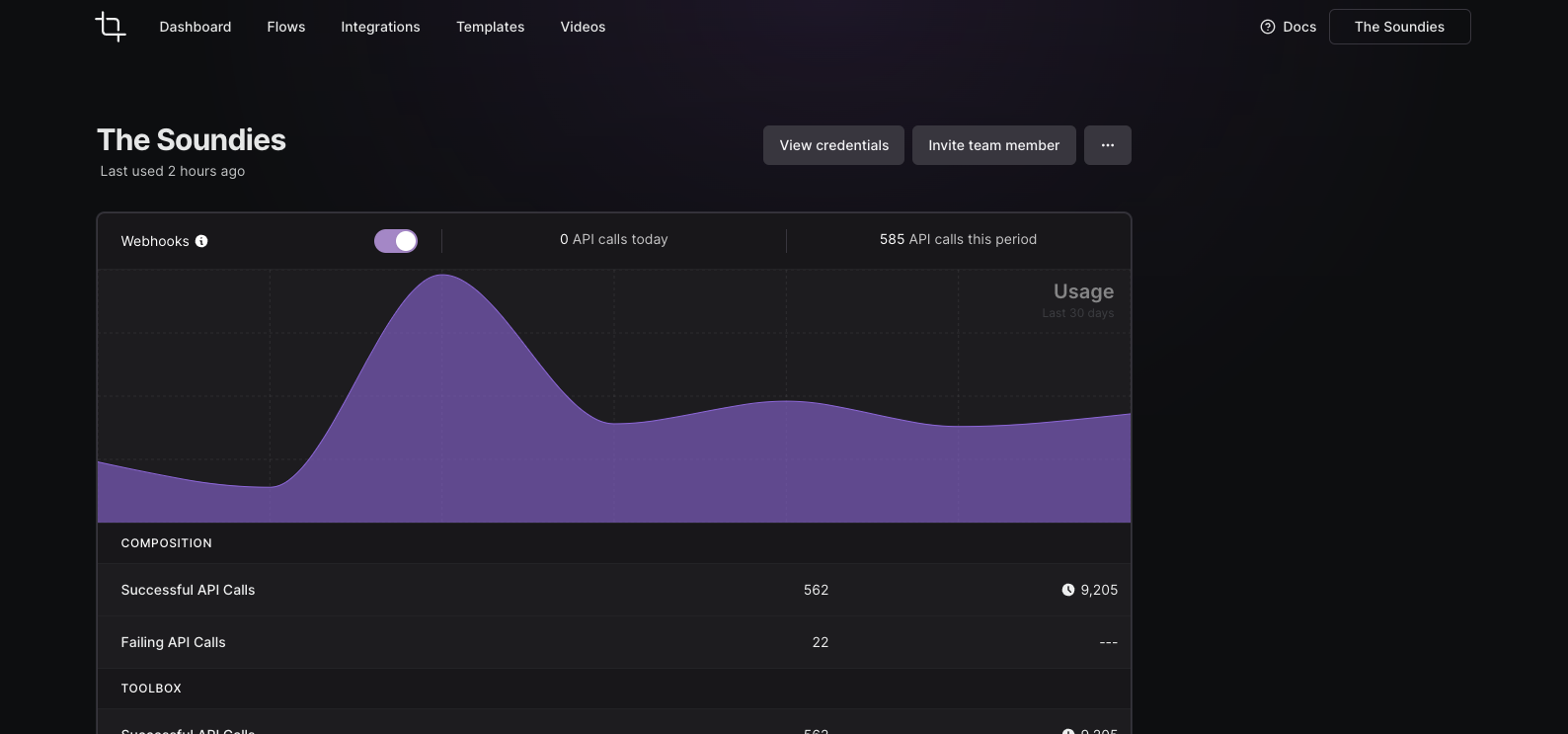Click Composition Successful API Calls label
The width and height of the screenshot is (1568, 734).
(188, 590)
